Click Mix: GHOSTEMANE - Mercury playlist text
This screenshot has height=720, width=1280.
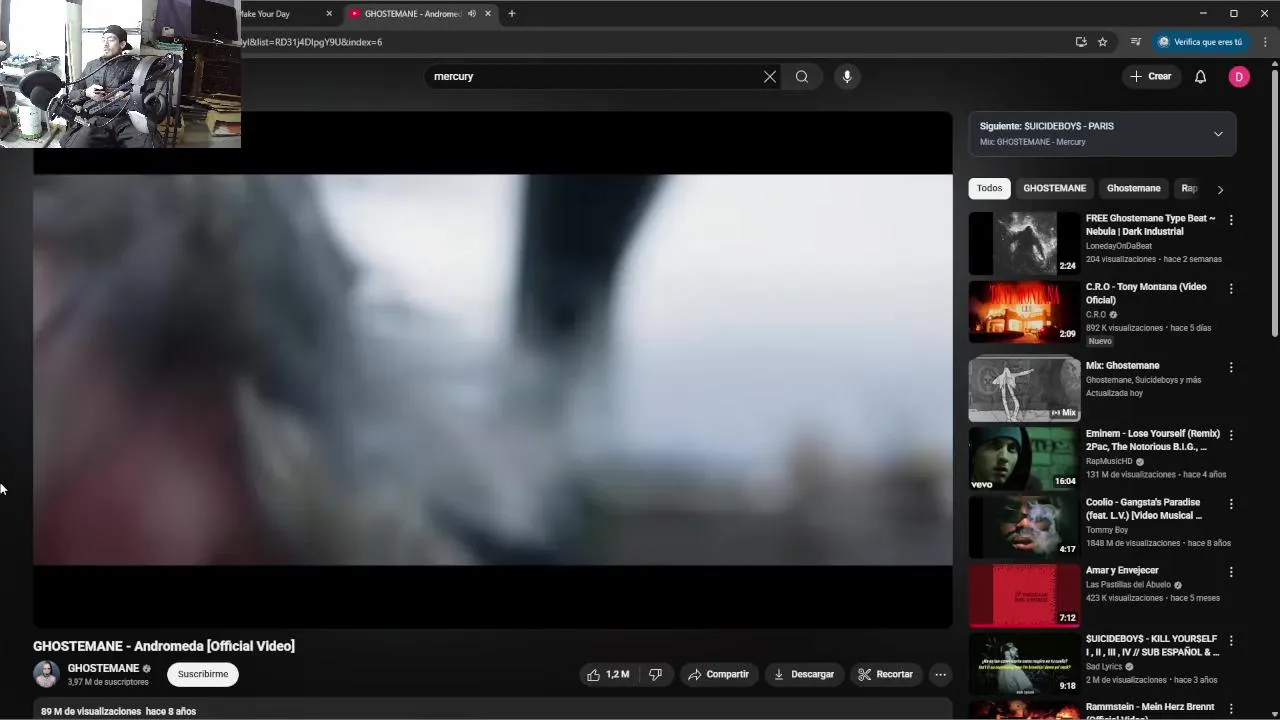click(1032, 142)
